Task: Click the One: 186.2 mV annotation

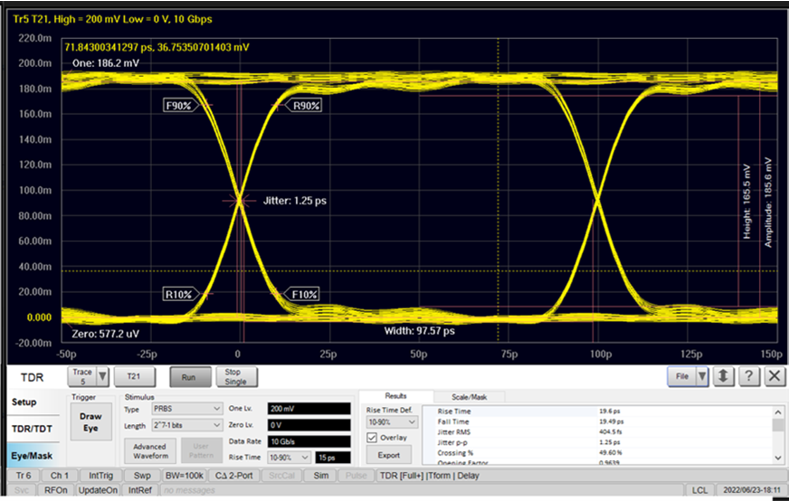Action: (x=106, y=63)
